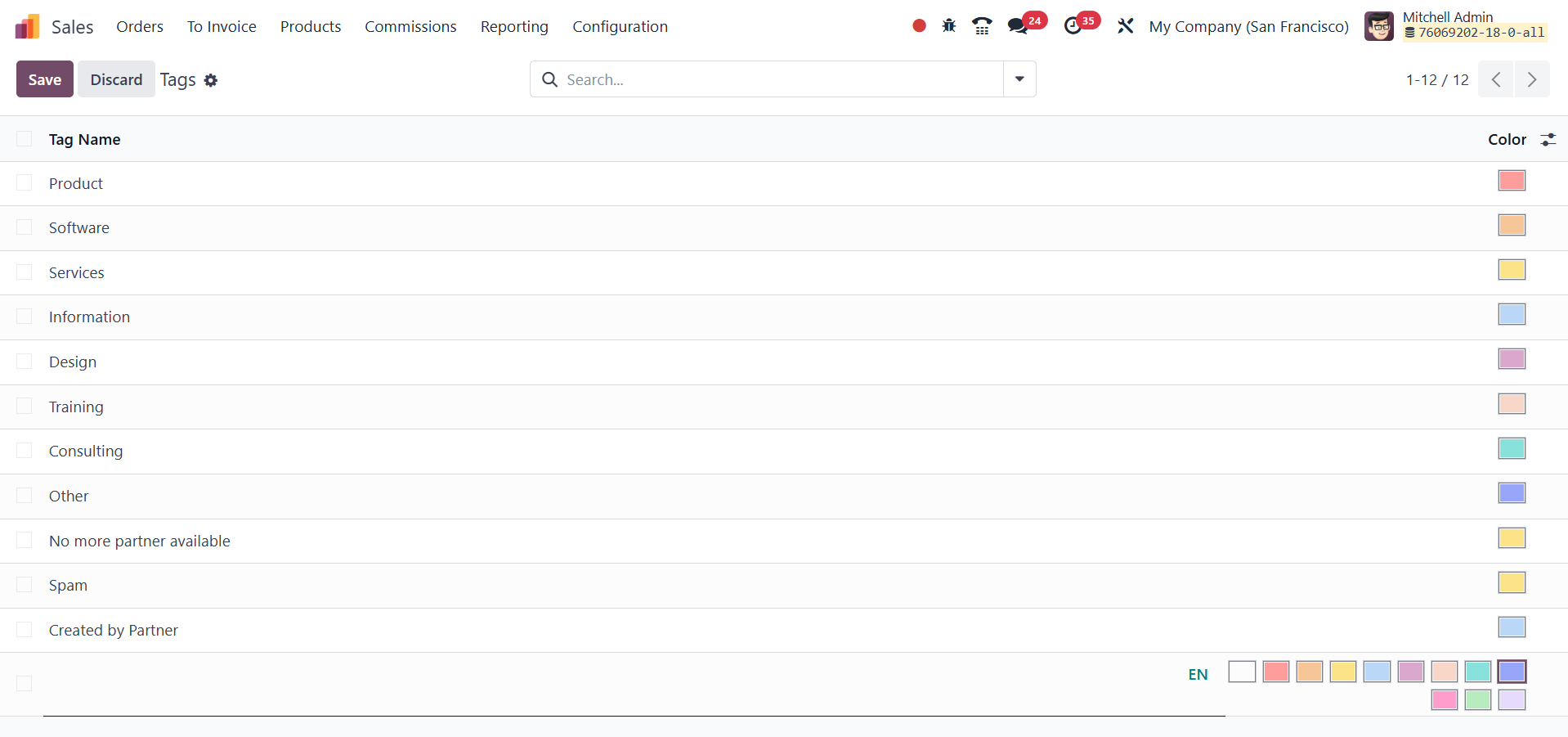Check the 'No more partner available' checkbox
Image resolution: width=1568 pixels, height=737 pixels.
point(25,540)
